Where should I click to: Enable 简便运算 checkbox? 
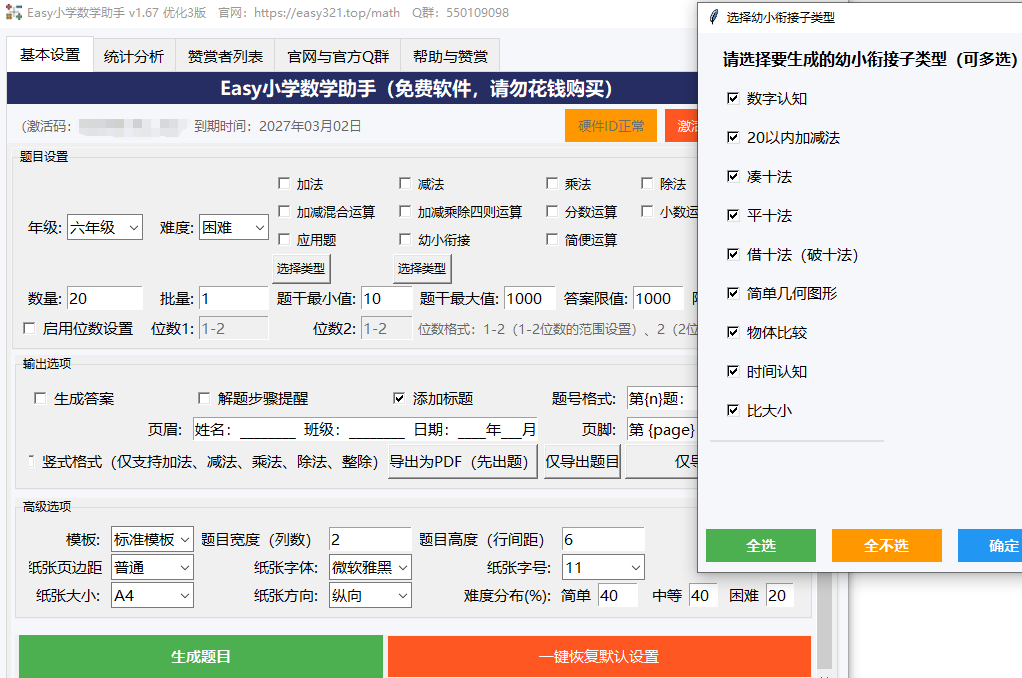pyautogui.click(x=552, y=239)
